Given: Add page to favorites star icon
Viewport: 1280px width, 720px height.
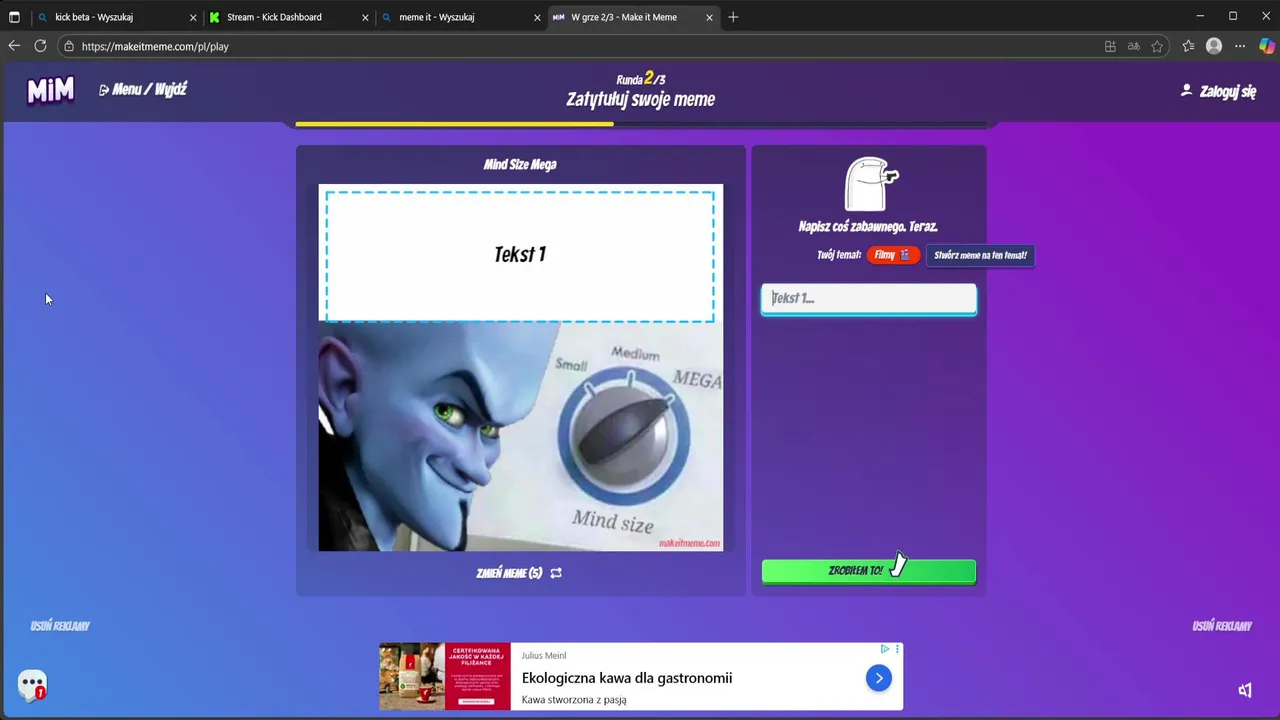Looking at the screenshot, I should pos(1157,46).
